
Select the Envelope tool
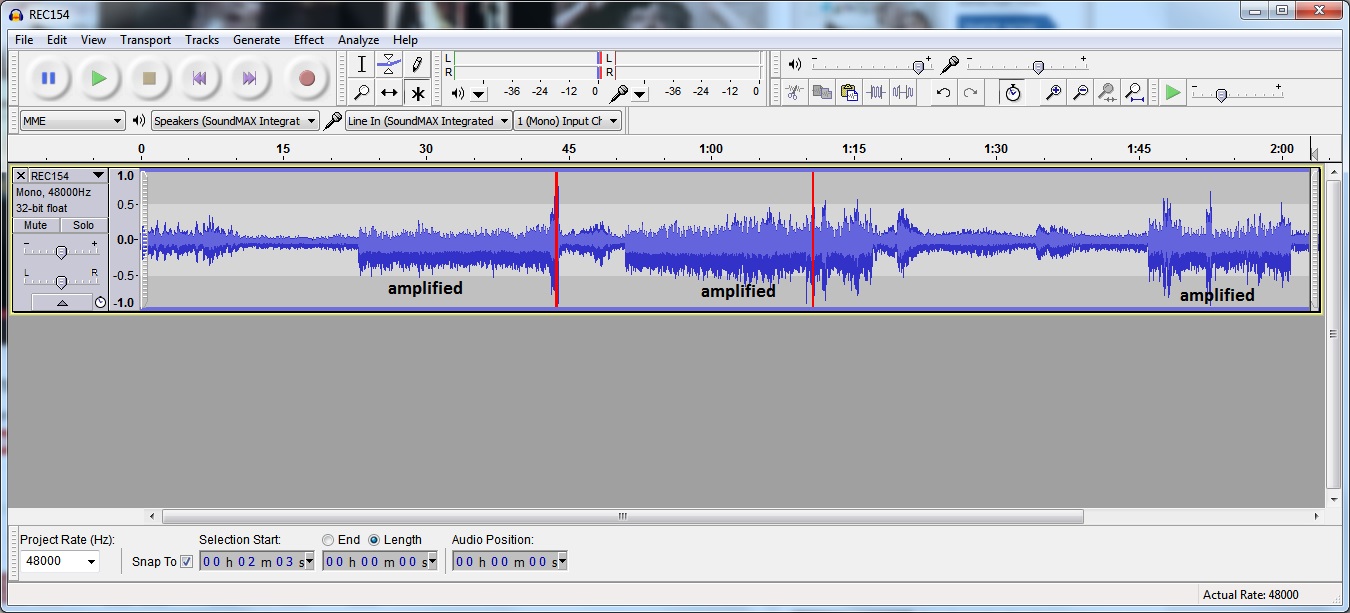pyautogui.click(x=389, y=64)
